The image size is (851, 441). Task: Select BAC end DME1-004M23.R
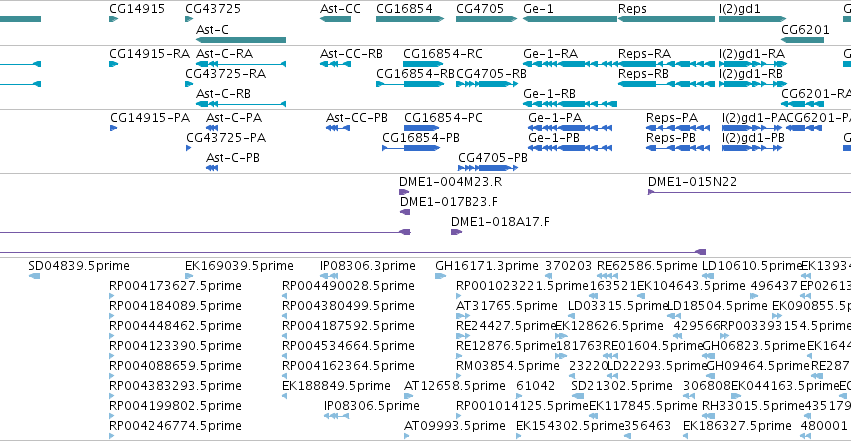point(450,182)
